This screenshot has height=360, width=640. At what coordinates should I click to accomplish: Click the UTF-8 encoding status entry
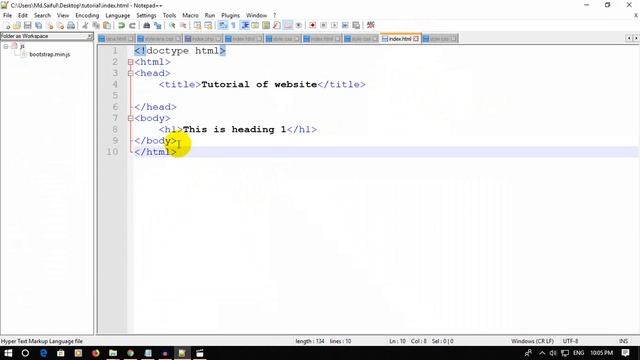click(570, 341)
